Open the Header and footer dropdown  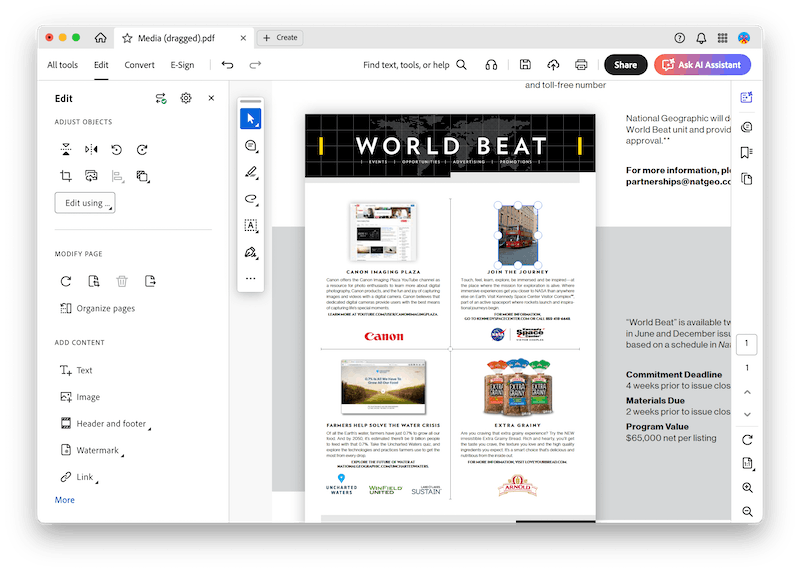click(106, 424)
